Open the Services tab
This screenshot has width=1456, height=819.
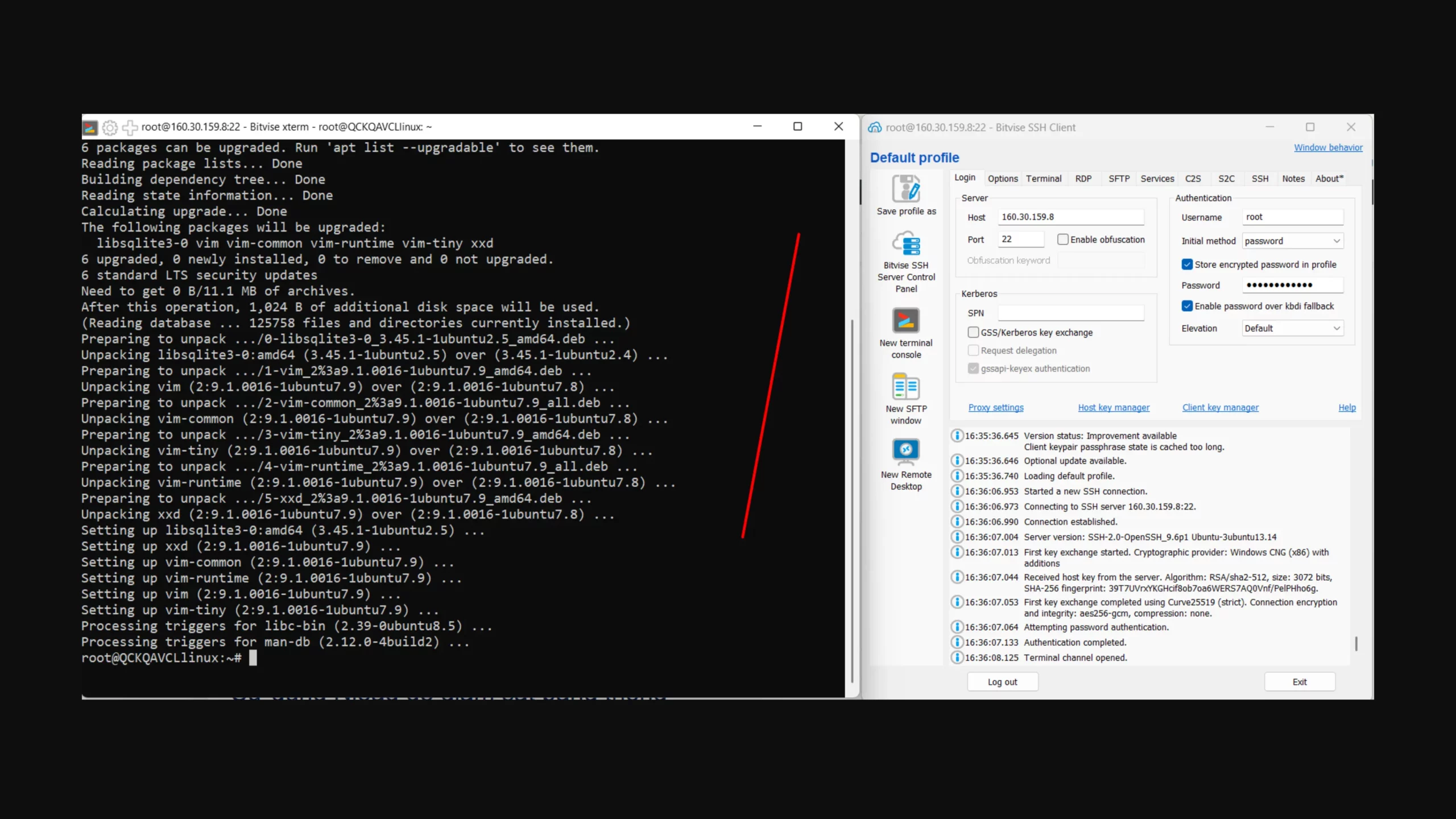click(x=1157, y=179)
